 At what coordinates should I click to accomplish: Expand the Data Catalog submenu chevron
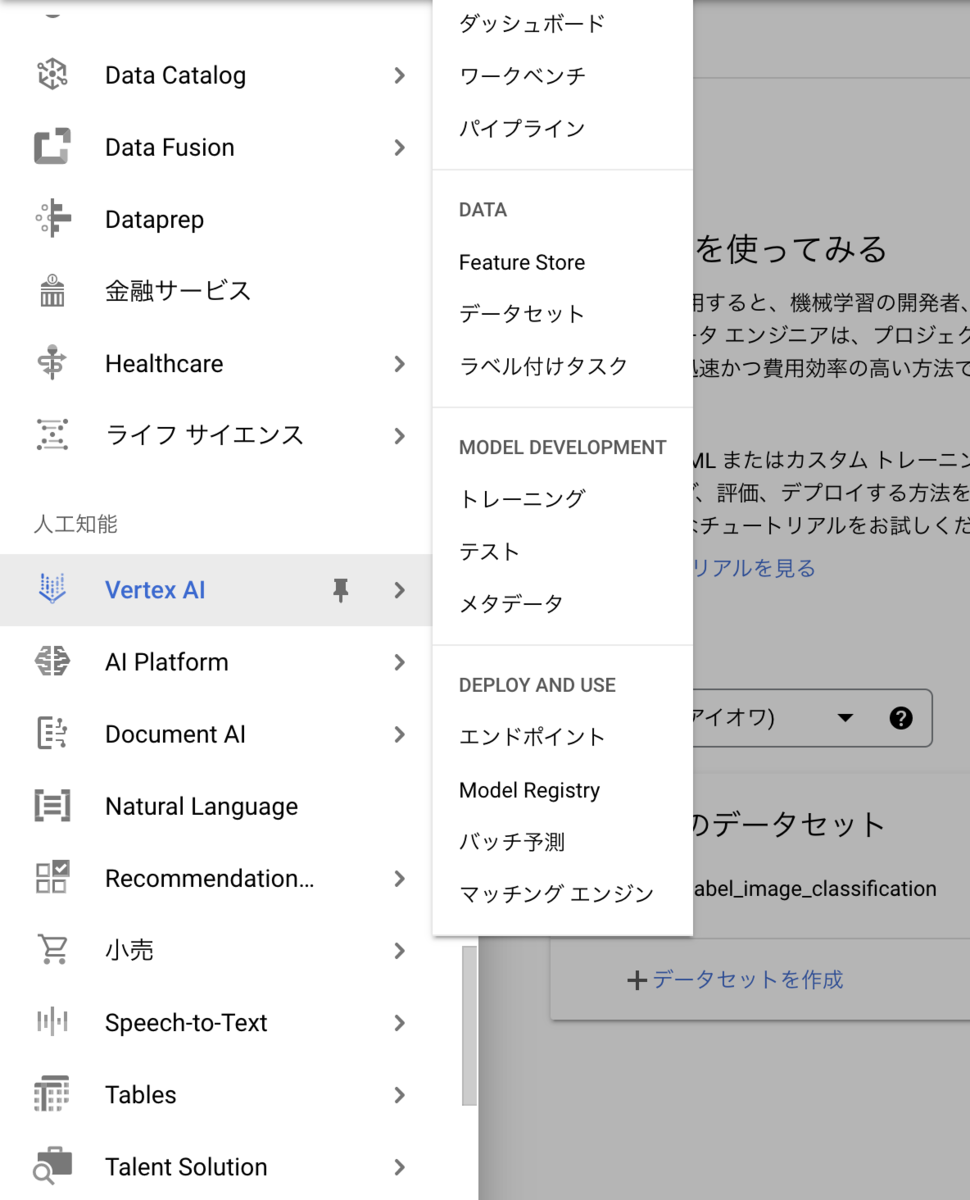(399, 75)
